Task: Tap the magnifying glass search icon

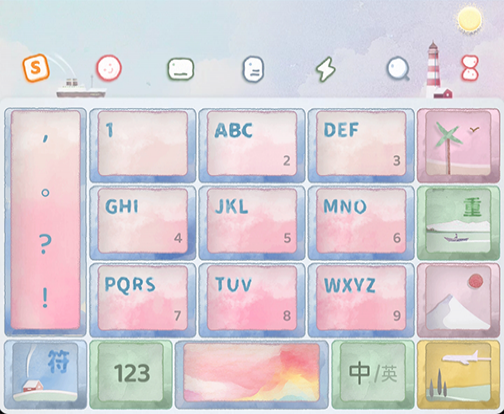Action: pos(398,69)
